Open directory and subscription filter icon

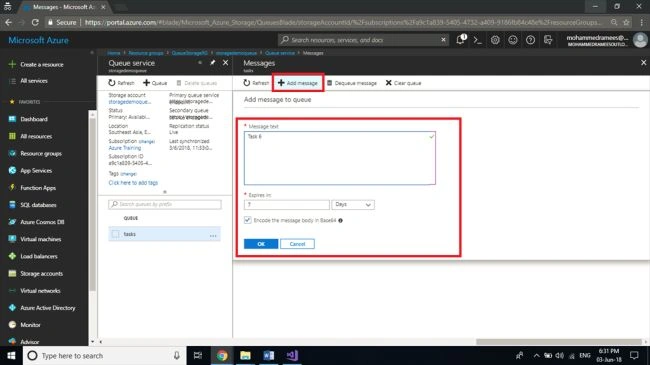coord(548,40)
